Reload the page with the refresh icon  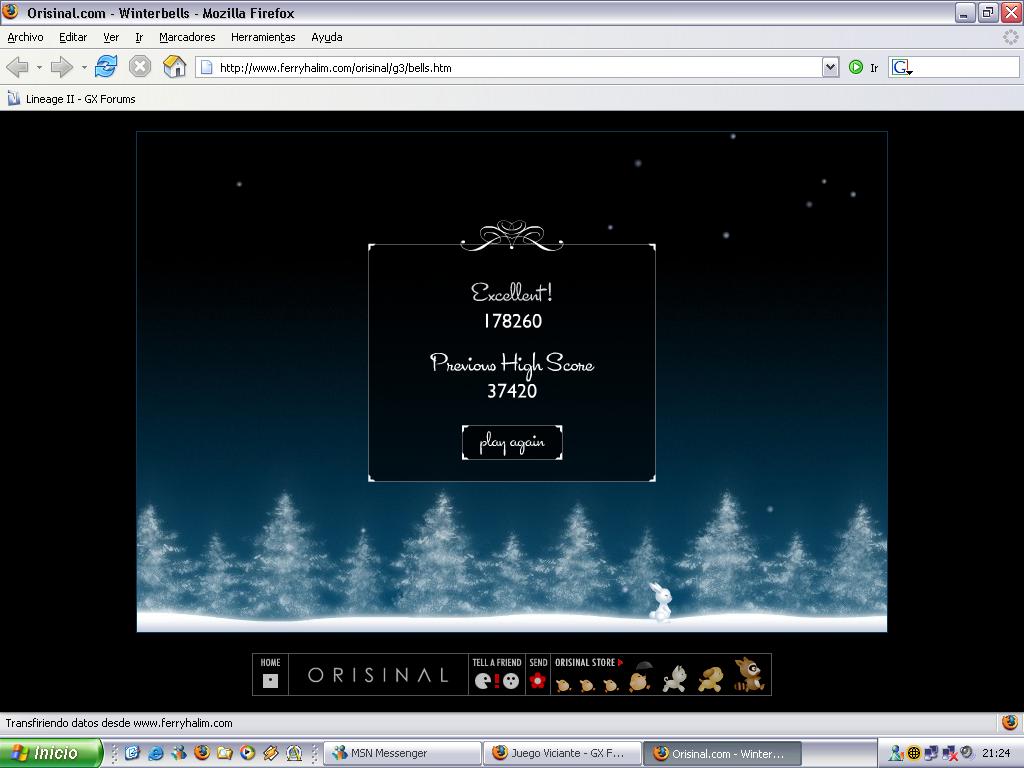pos(106,67)
